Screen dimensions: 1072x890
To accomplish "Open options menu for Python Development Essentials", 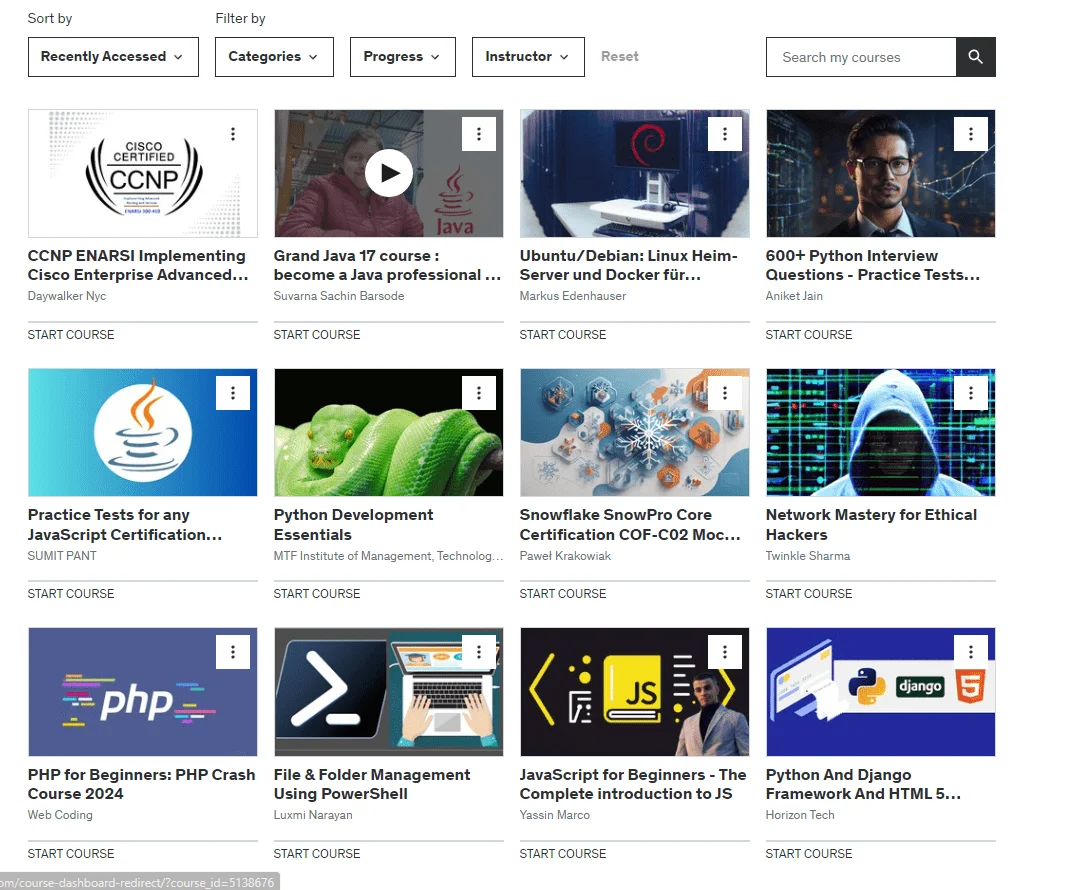I will 479,393.
